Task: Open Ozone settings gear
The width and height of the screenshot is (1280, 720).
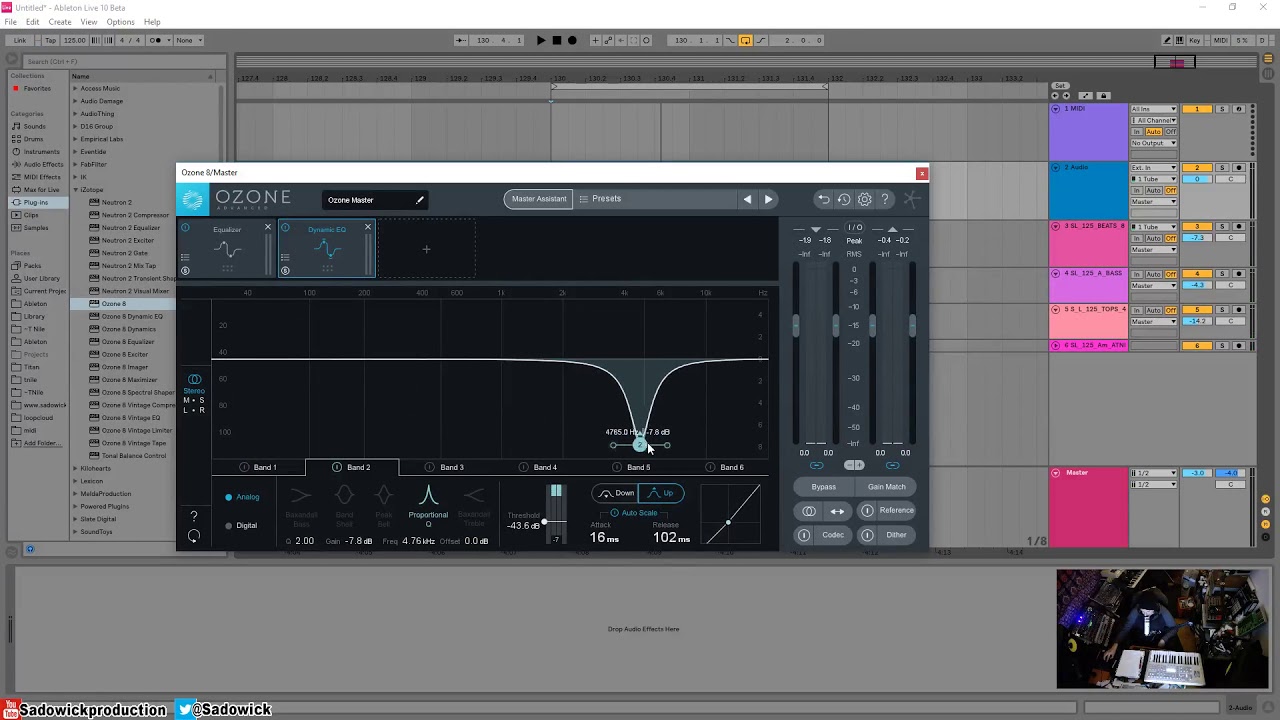Action: tap(865, 199)
